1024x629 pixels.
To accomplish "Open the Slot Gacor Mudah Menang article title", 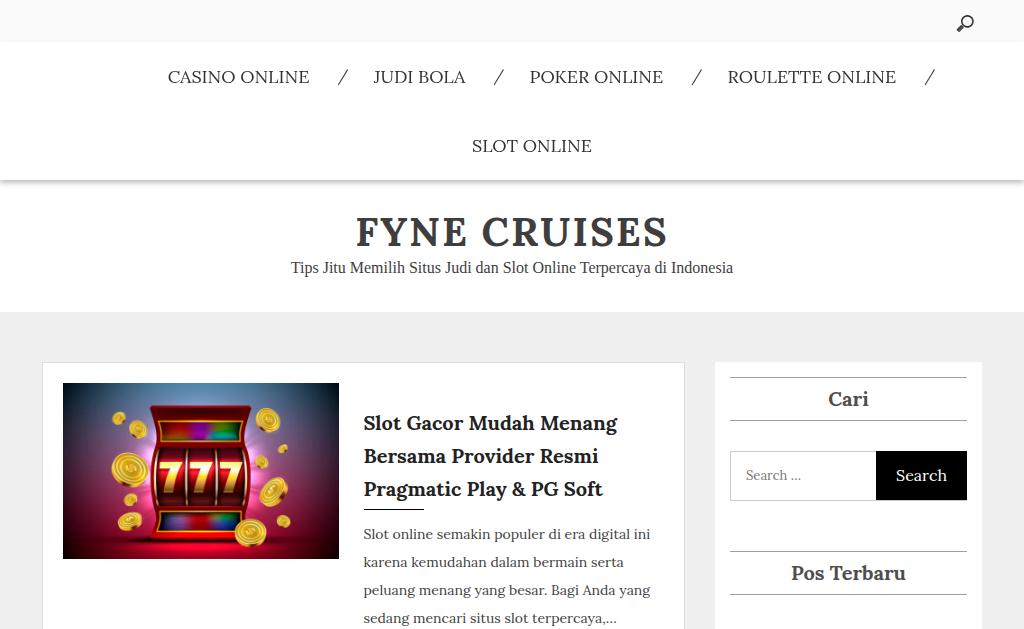I will tap(490, 456).
